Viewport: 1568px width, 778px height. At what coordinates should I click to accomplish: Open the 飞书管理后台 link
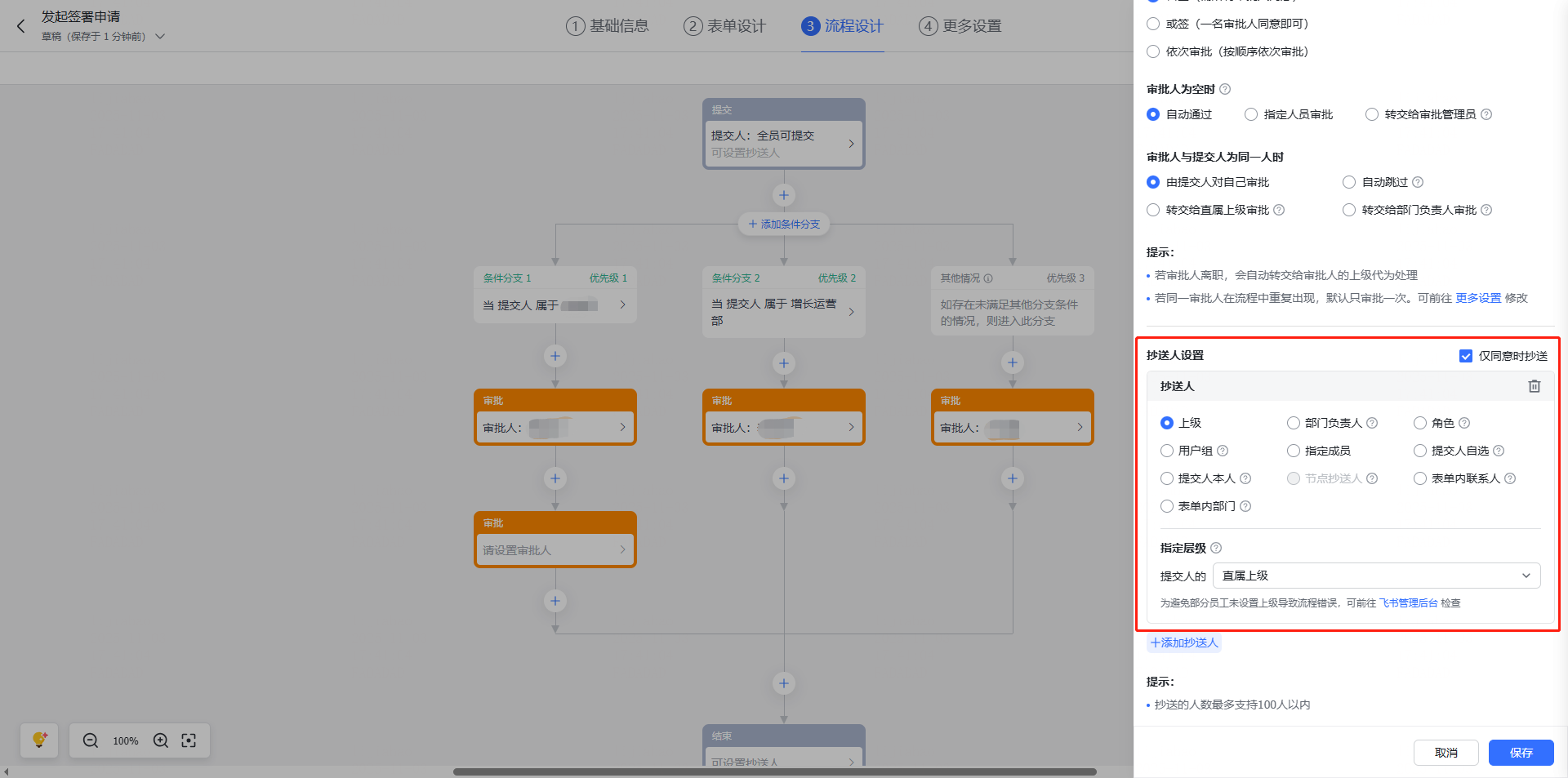[x=1409, y=603]
